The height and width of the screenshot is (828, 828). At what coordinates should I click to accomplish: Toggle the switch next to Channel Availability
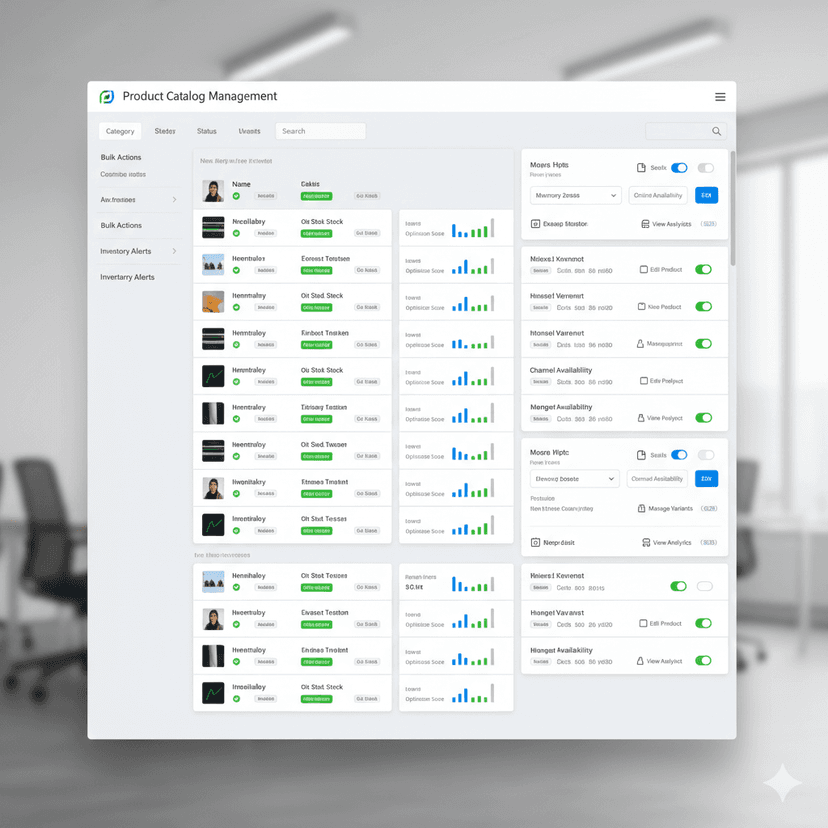pos(703,381)
